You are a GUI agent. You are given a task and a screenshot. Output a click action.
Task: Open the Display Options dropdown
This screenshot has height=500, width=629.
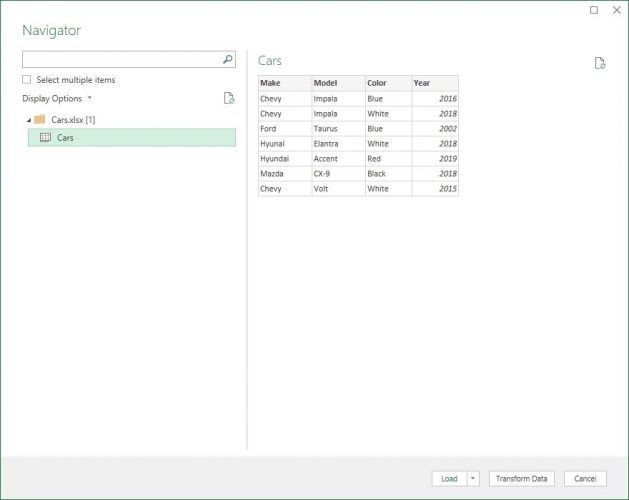coord(57,98)
